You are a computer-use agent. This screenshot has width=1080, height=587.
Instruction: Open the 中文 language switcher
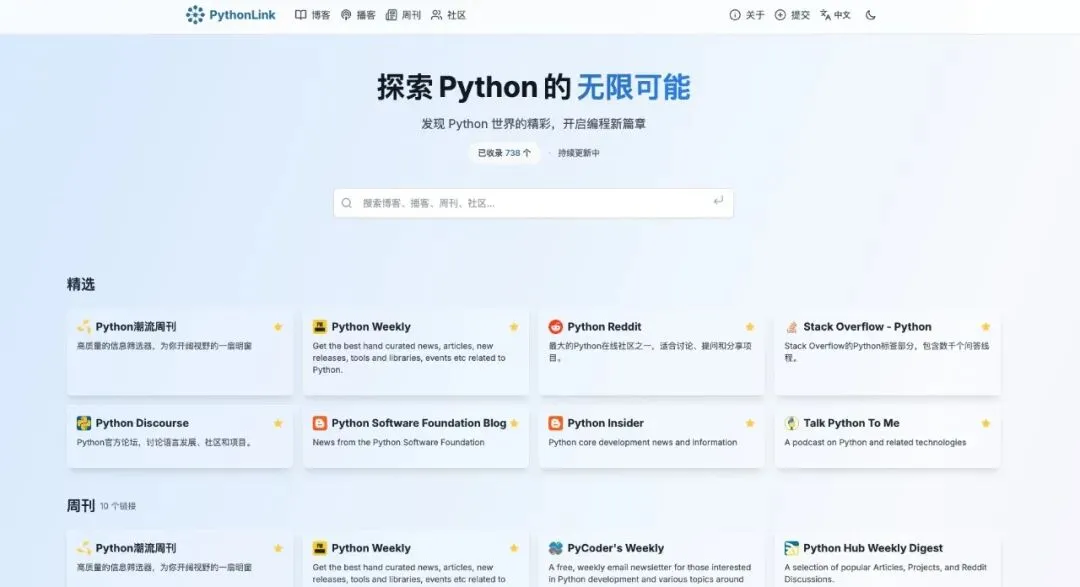tap(835, 14)
